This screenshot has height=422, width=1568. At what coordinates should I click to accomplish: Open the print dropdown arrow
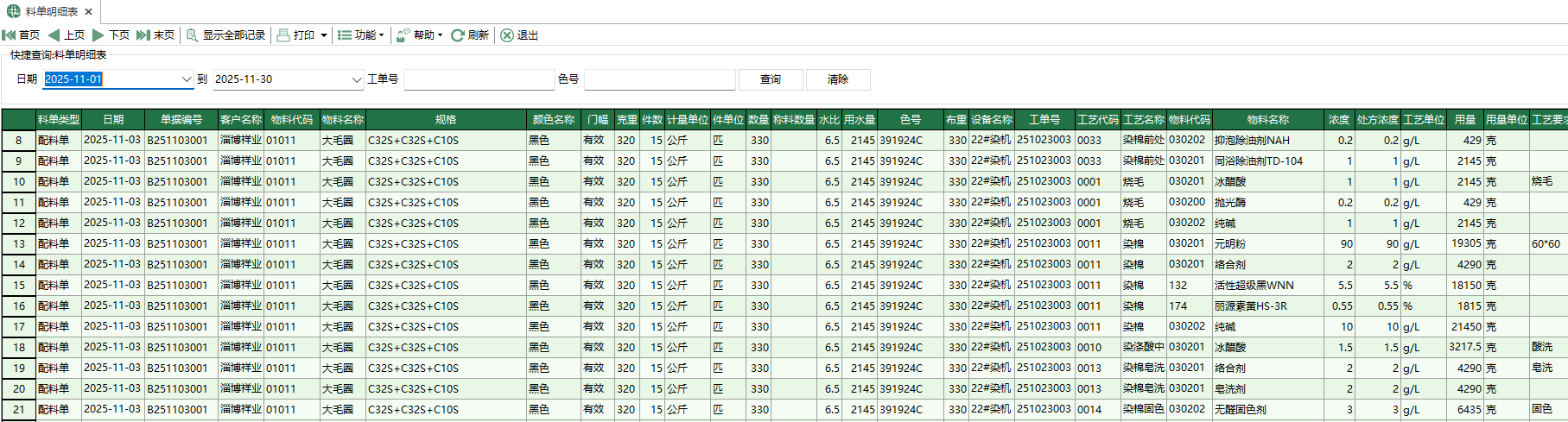pyautogui.click(x=324, y=35)
